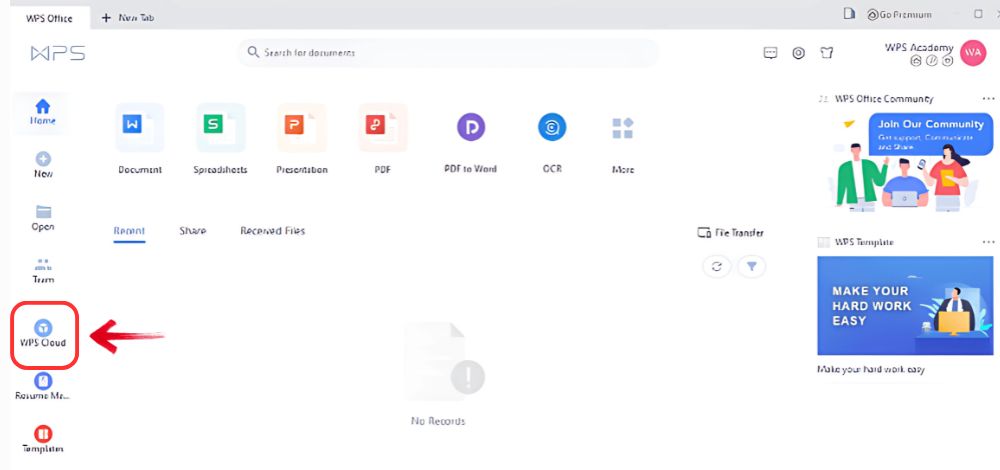This screenshot has width=1000, height=470.
Task: Open WPS Cloud from the sidebar
Action: tap(43, 334)
